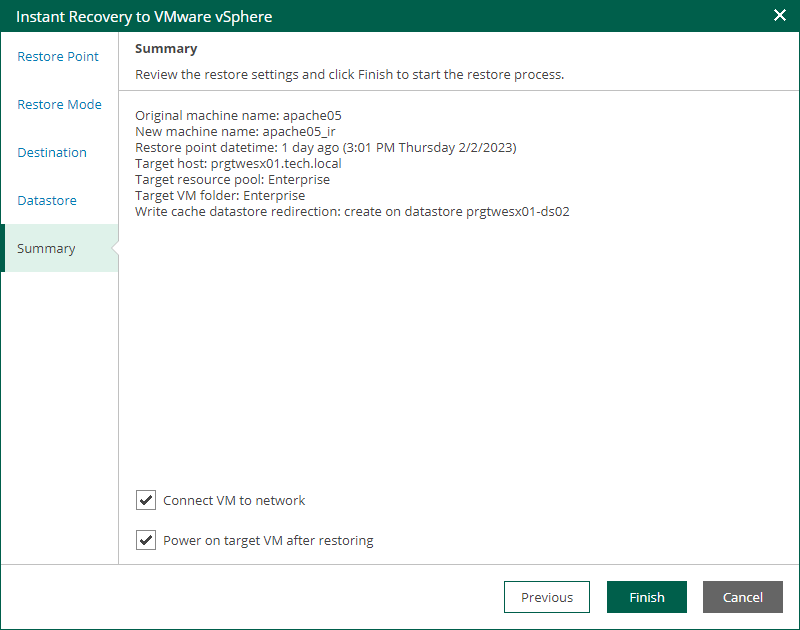This screenshot has height=630, width=800.
Task: Close the Instant Recovery wizard window
Action: pyautogui.click(x=780, y=16)
